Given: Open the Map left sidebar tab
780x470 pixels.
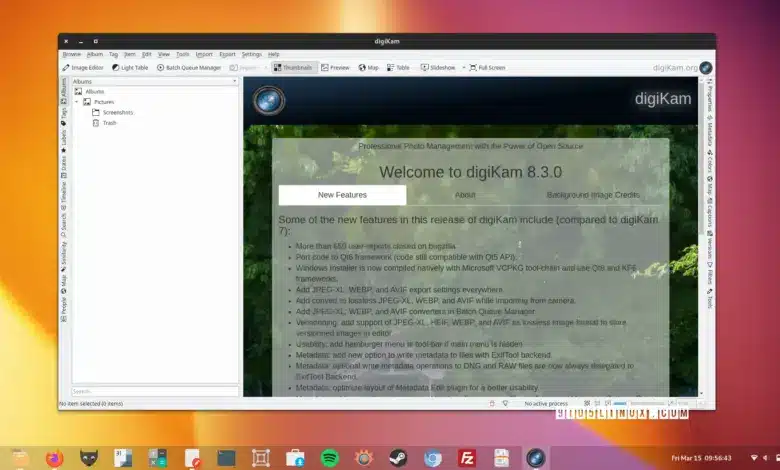Looking at the screenshot, I should coord(64,284).
